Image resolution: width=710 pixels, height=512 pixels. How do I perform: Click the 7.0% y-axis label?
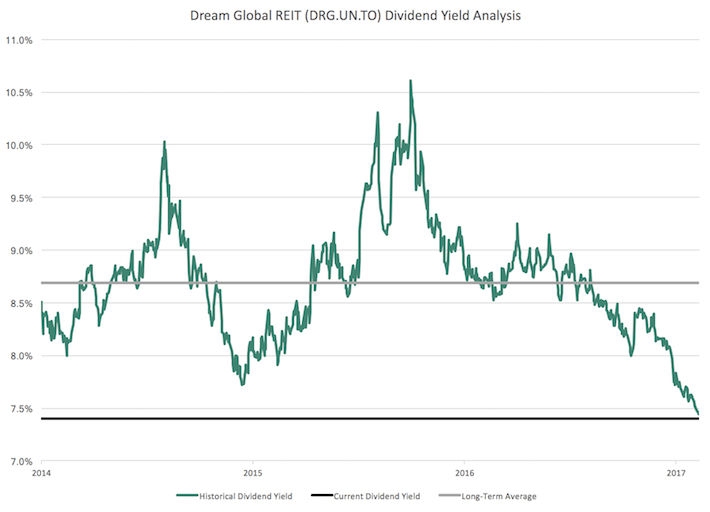tap(21, 461)
